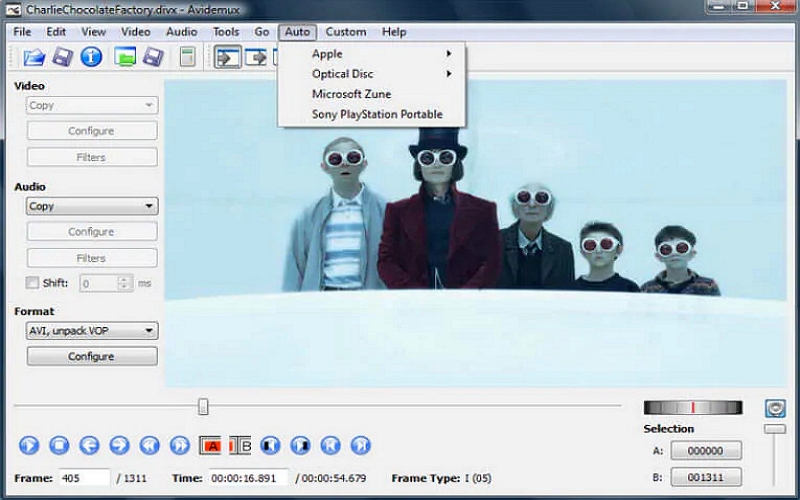
Task: Expand the Optical Disc submenu arrow
Action: (x=449, y=74)
